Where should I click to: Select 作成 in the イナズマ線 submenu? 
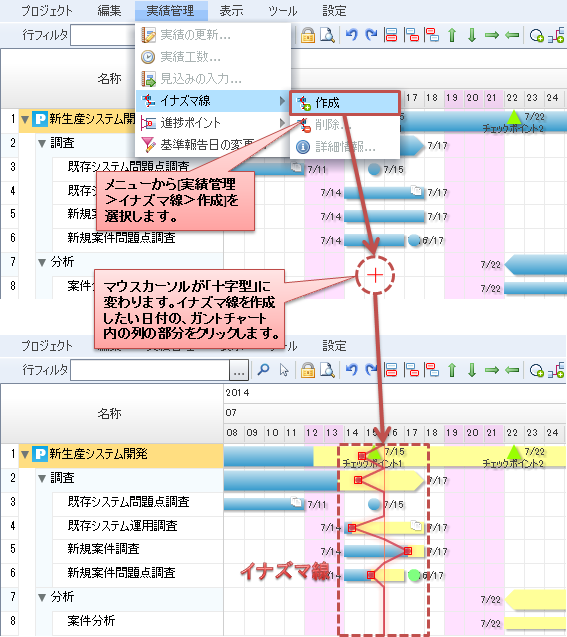[345, 103]
